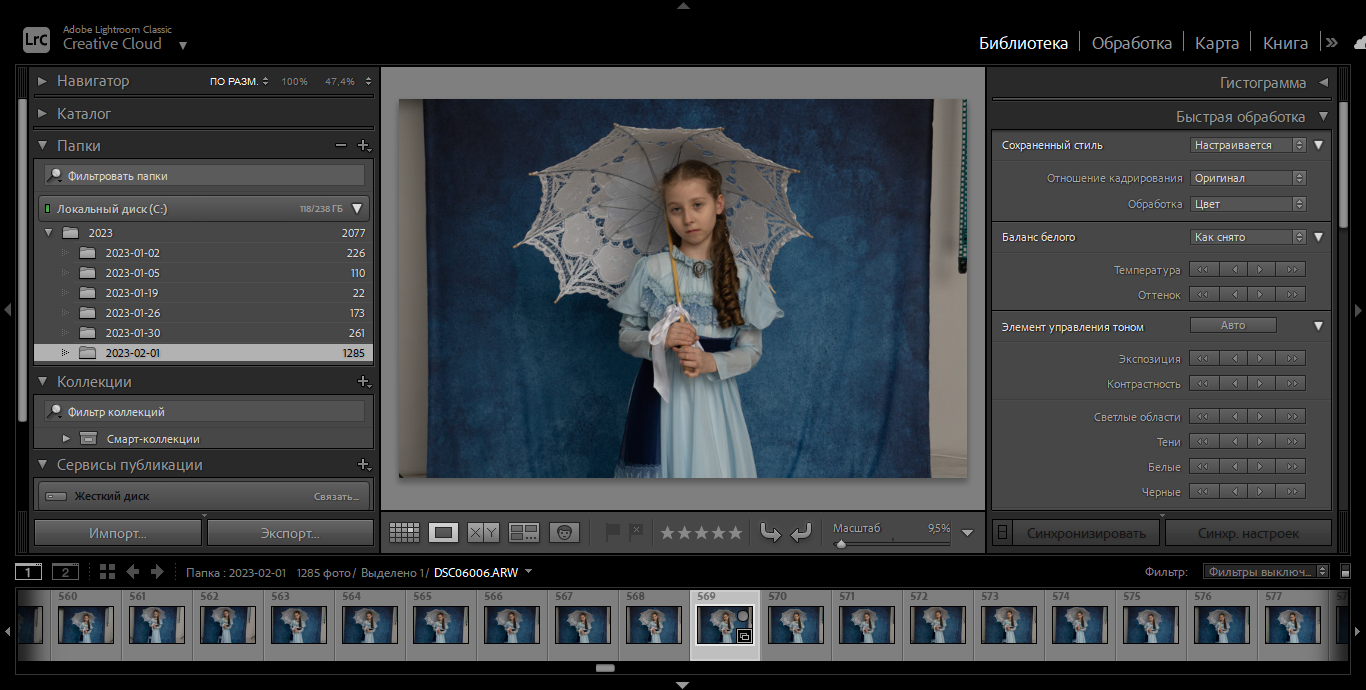
Task: Open the Сохраненный стиль dropdown
Action: [1249, 145]
